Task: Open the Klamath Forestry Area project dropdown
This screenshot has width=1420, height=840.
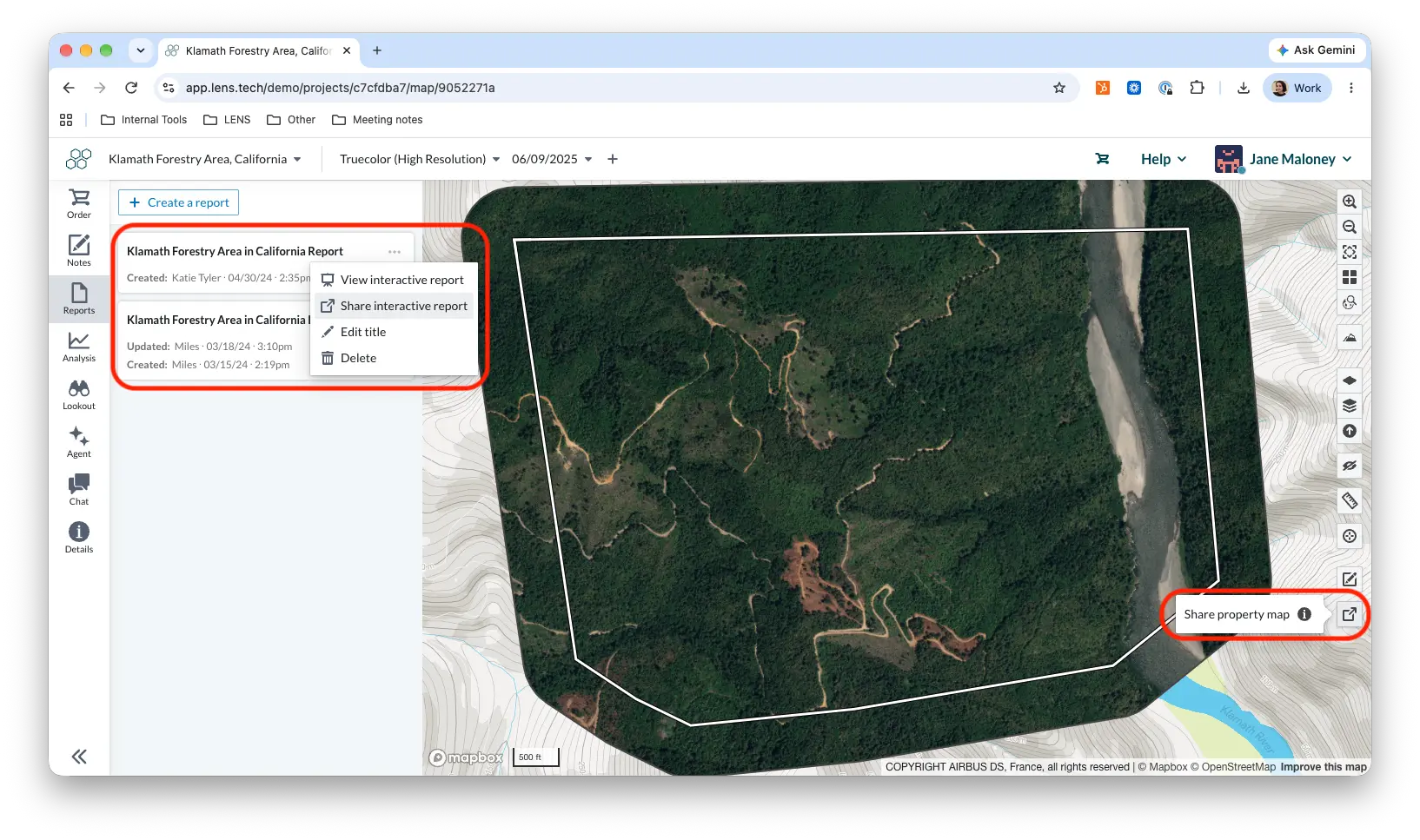Action: point(205,159)
